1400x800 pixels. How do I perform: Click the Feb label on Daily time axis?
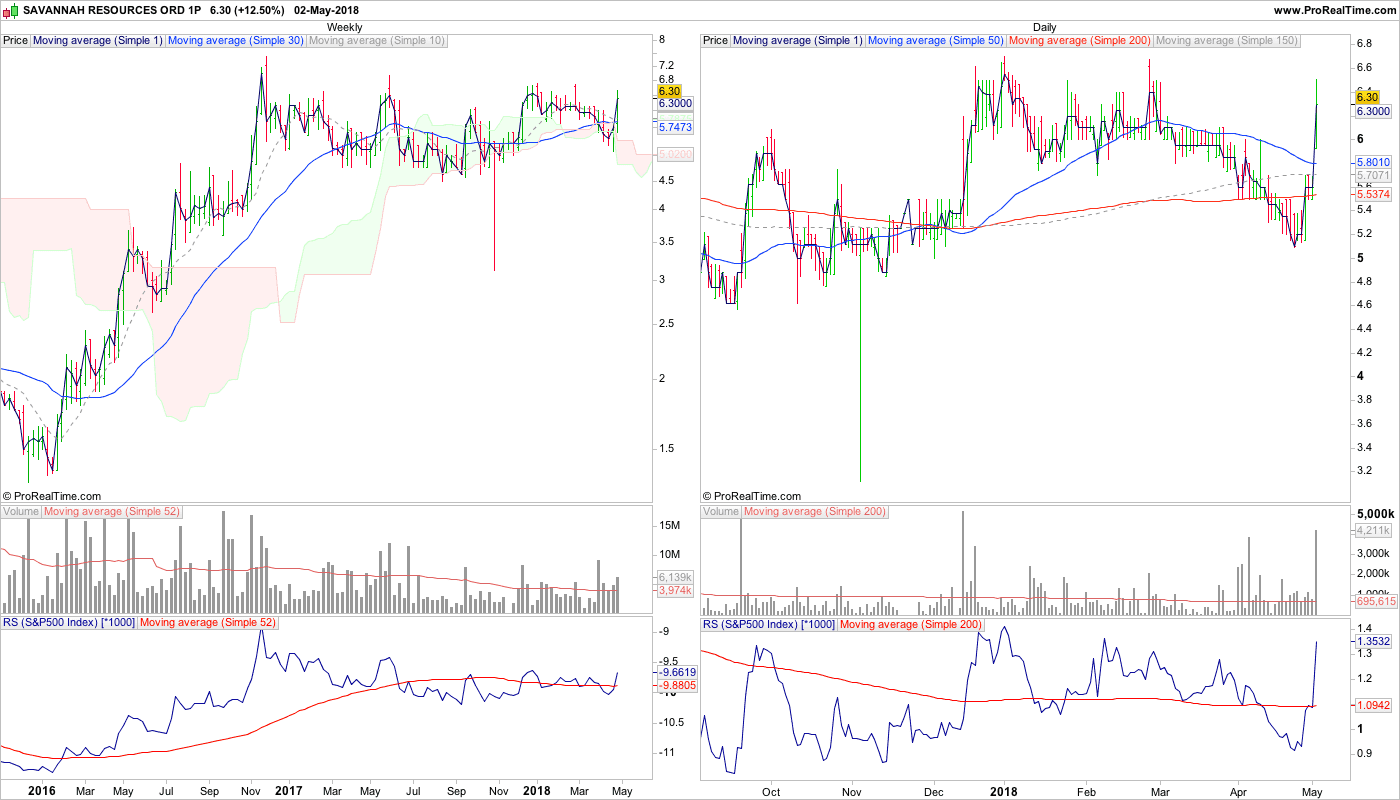tap(1087, 791)
